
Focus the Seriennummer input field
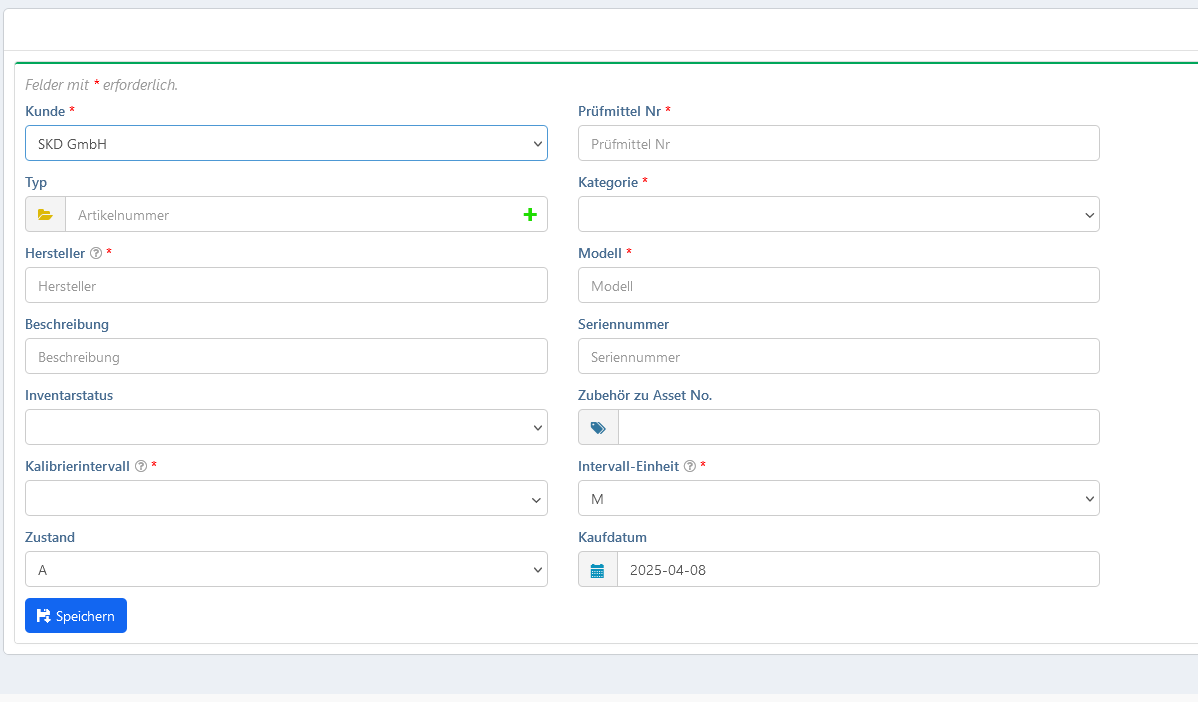coord(838,356)
